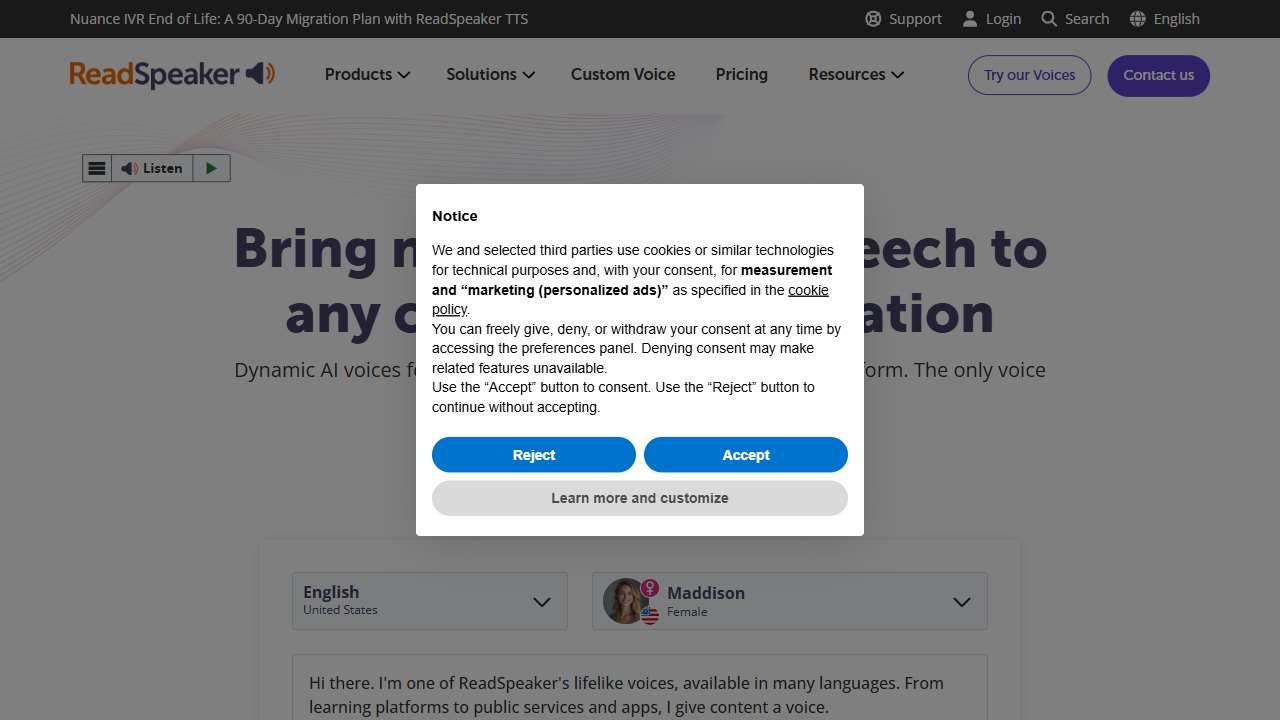Open the Custom Voice page
Screen dimensions: 1280x720
point(623,74)
